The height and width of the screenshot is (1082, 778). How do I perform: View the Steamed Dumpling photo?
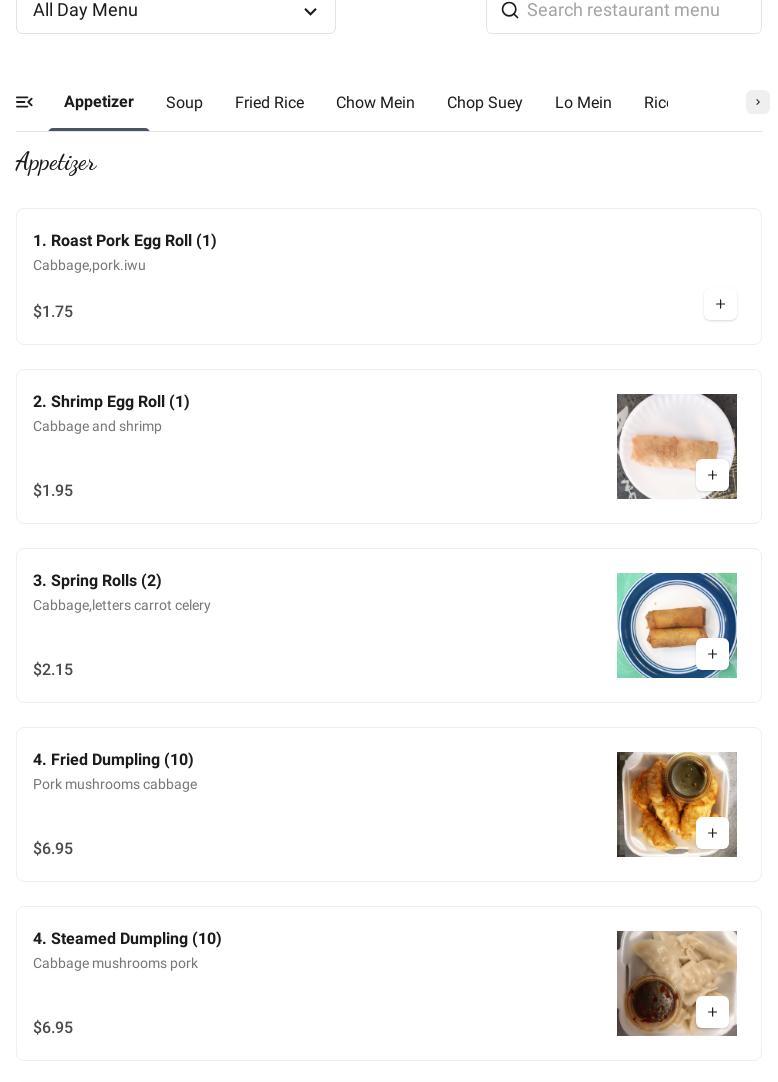click(662, 970)
